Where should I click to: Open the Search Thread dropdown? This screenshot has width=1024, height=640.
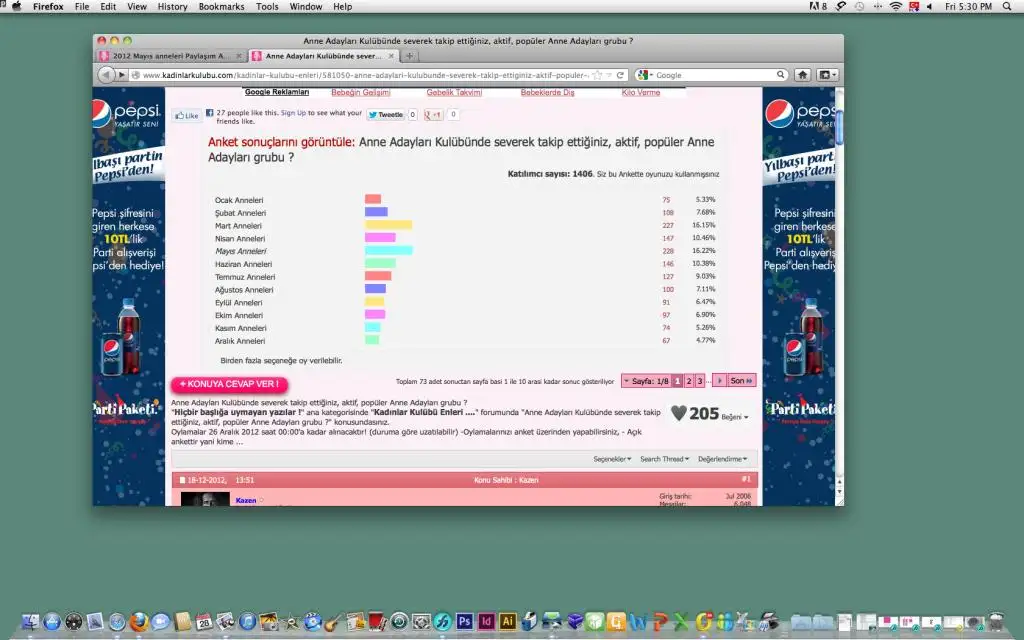[664, 459]
